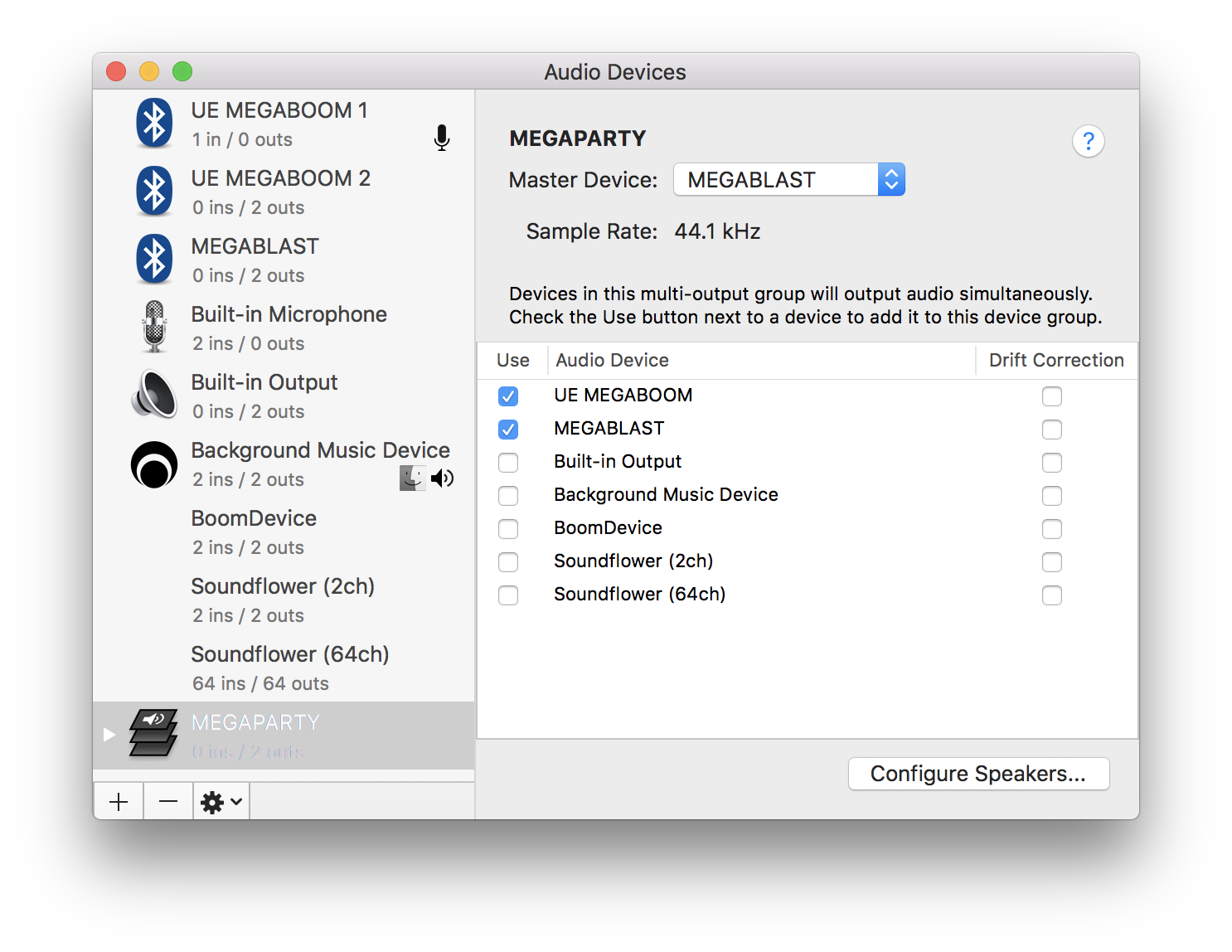Enable Drift Correction for UE MEGABOOM

click(1052, 396)
